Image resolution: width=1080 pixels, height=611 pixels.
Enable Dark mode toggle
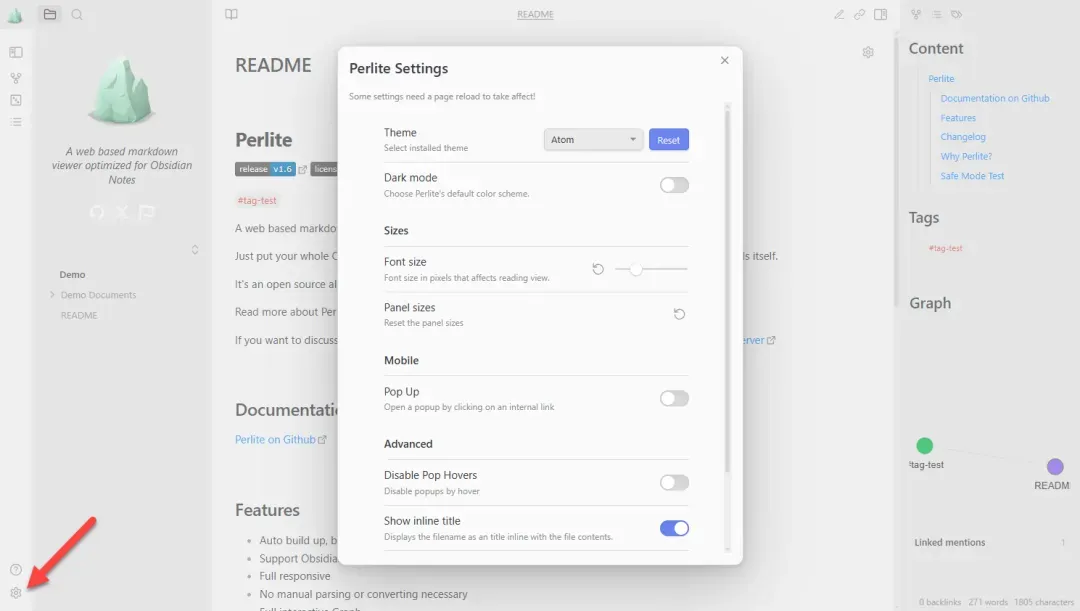pyautogui.click(x=674, y=185)
